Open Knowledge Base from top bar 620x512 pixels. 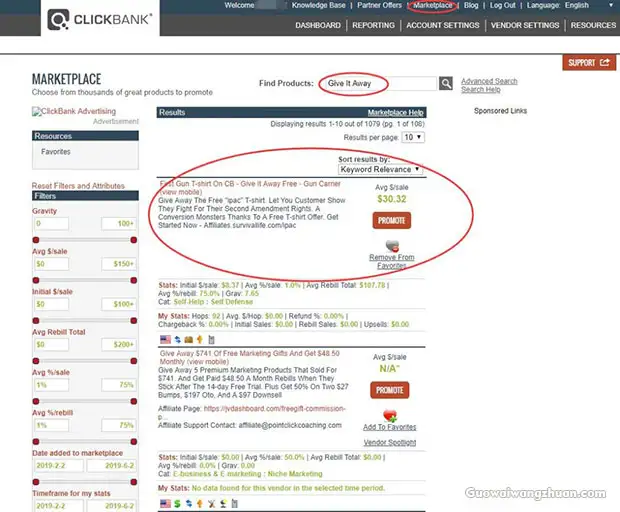(318, 5)
